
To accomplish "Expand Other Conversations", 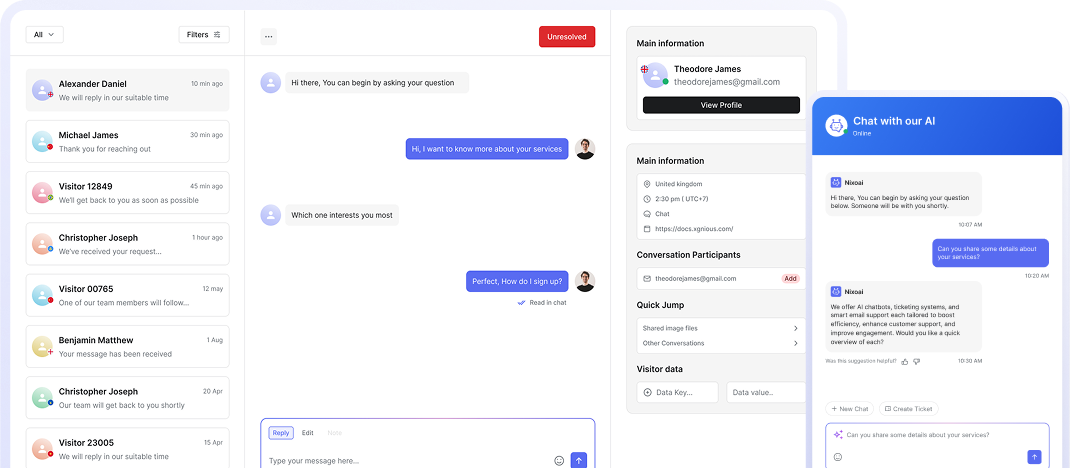I will (x=795, y=343).
